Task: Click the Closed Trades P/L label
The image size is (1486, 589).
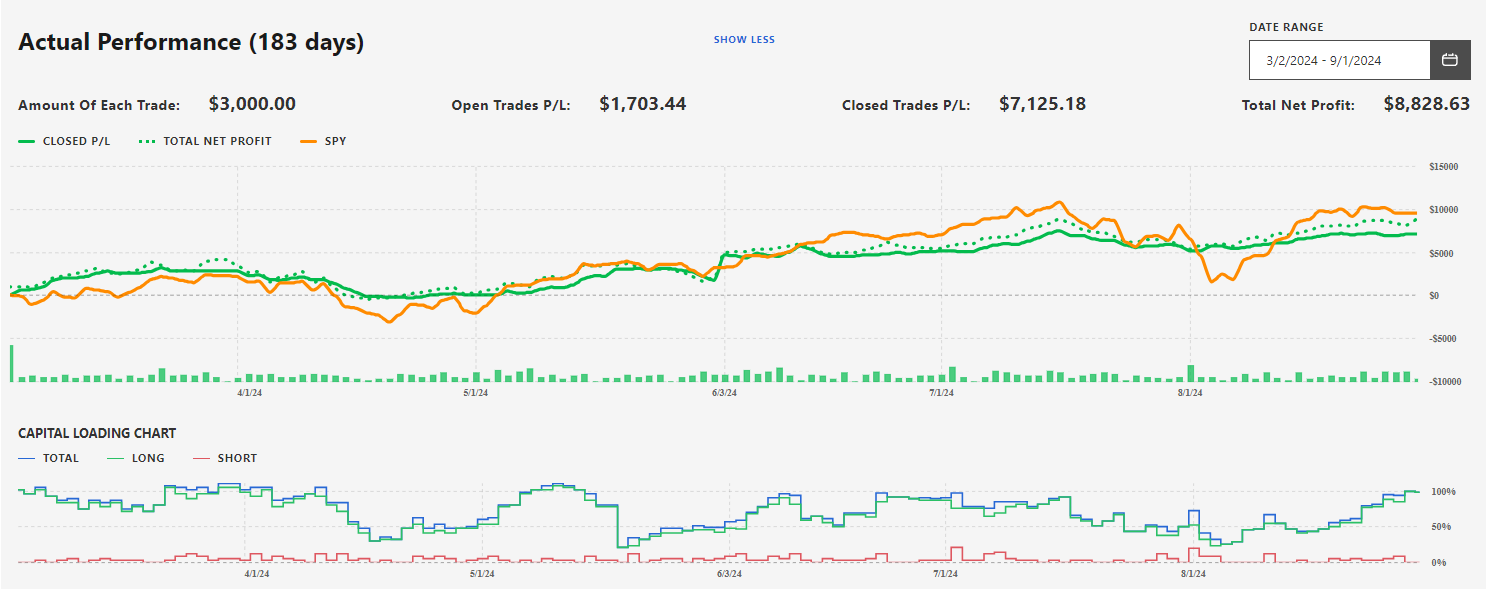Action: tap(906, 105)
